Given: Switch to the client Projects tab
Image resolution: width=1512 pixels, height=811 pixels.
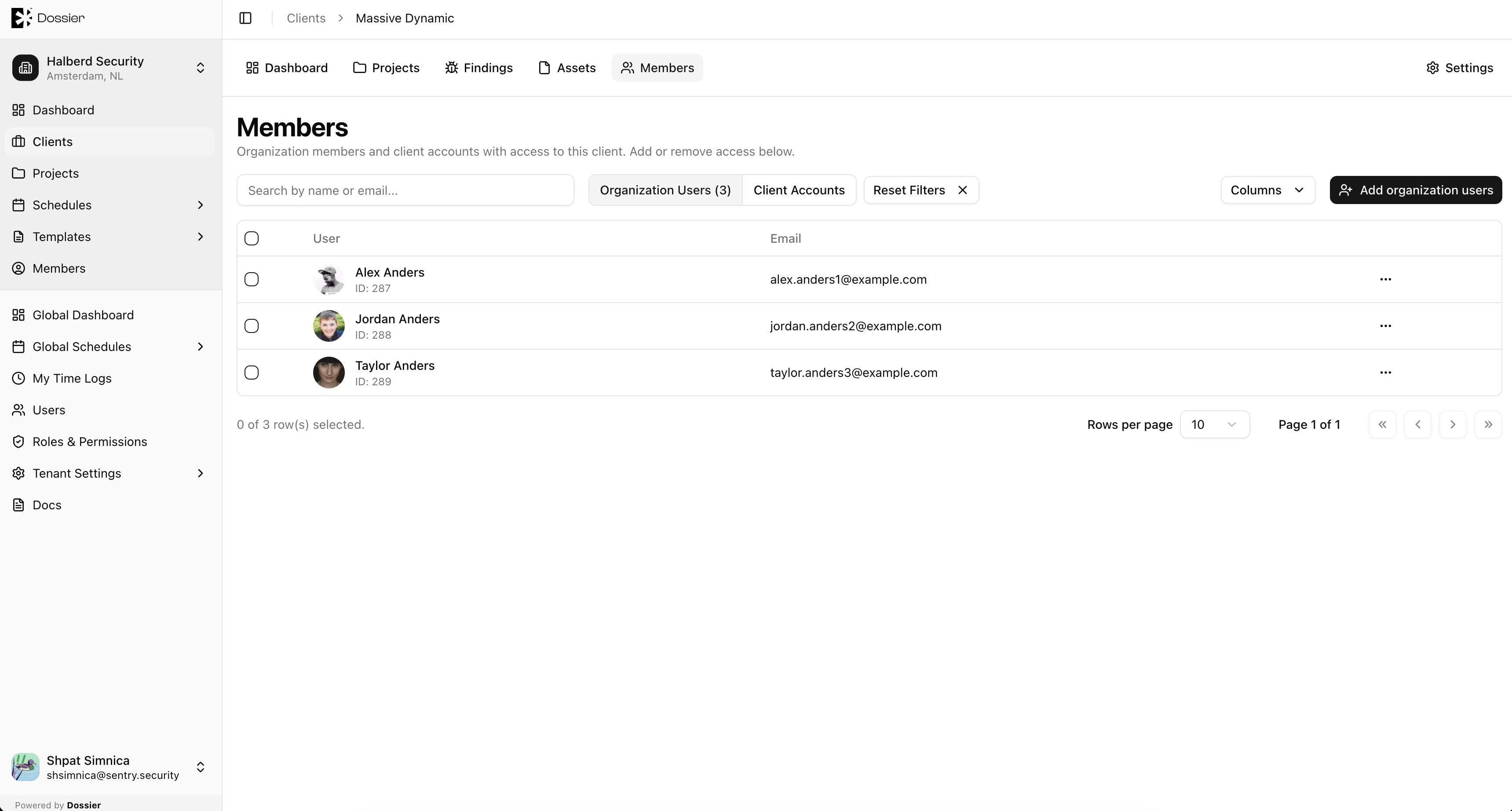Looking at the screenshot, I should tap(386, 68).
